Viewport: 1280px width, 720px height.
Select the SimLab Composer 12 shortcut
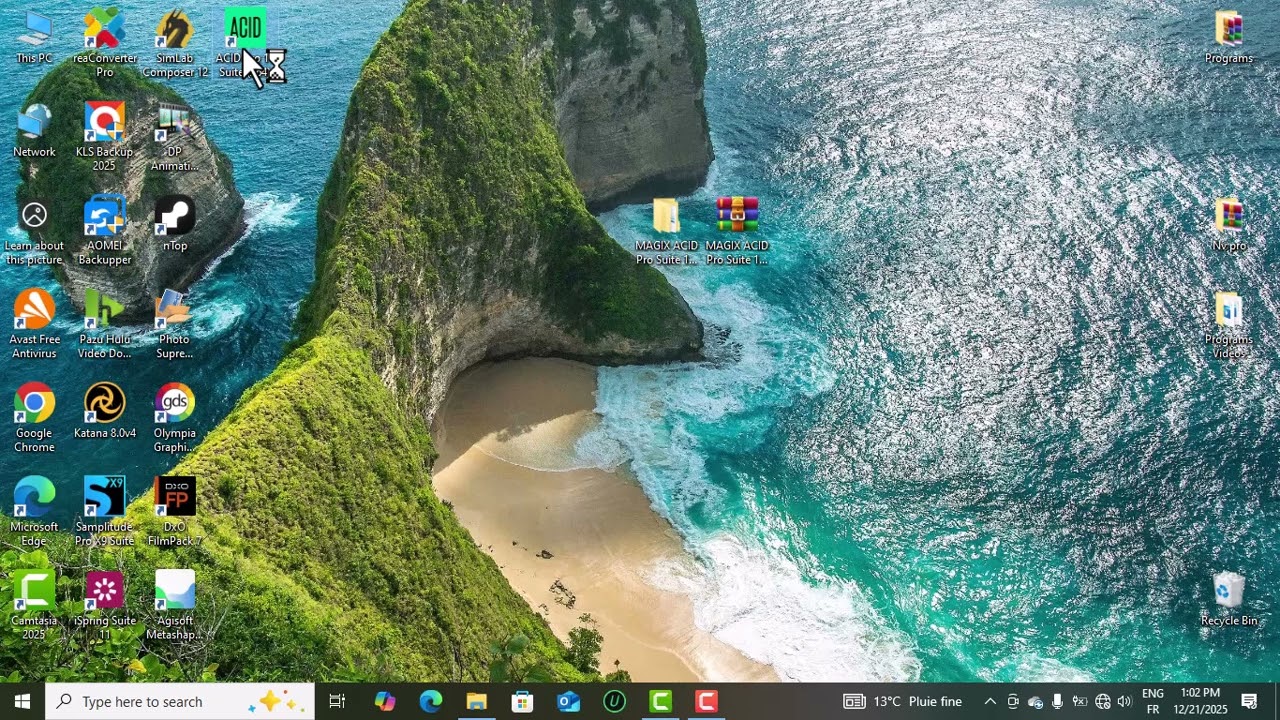pos(175,44)
